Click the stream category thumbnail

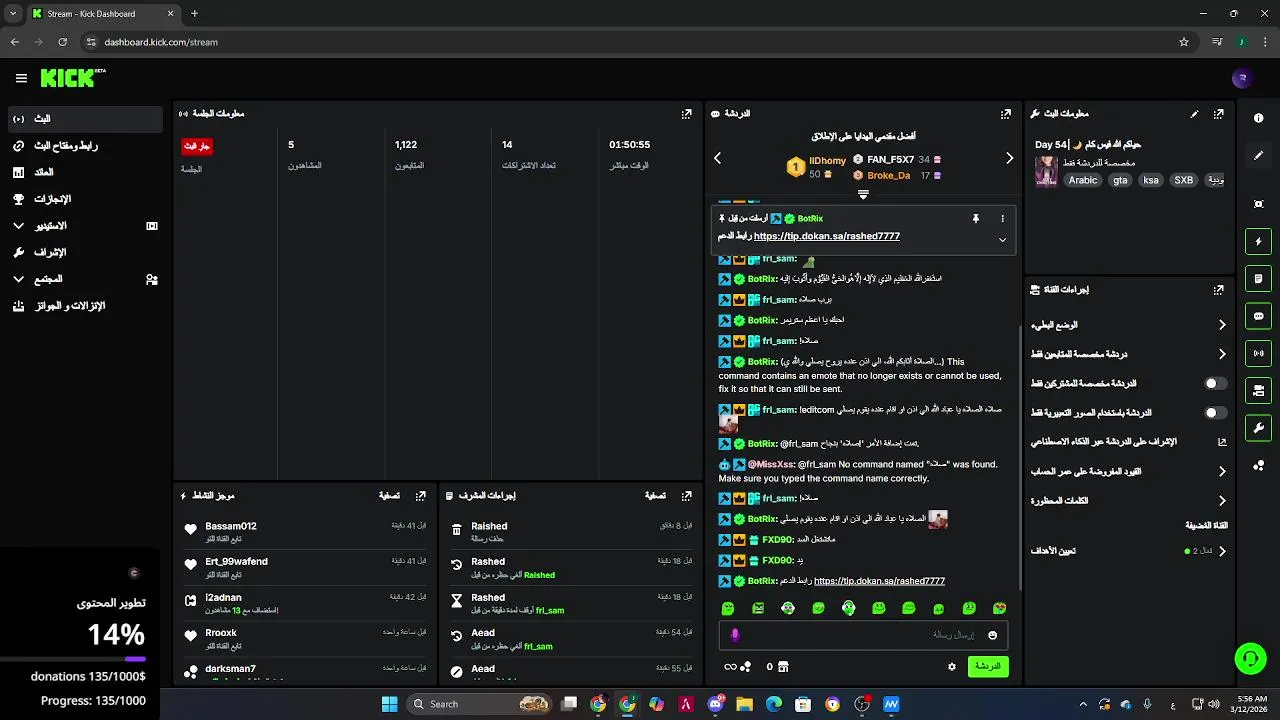[x=1046, y=170]
